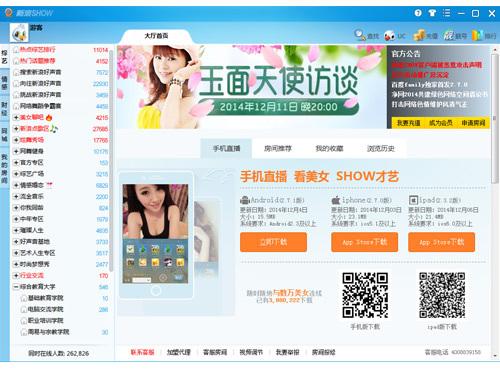Open the 热门话题推荐 room
This screenshot has height=375, width=500.
pos(37,61)
